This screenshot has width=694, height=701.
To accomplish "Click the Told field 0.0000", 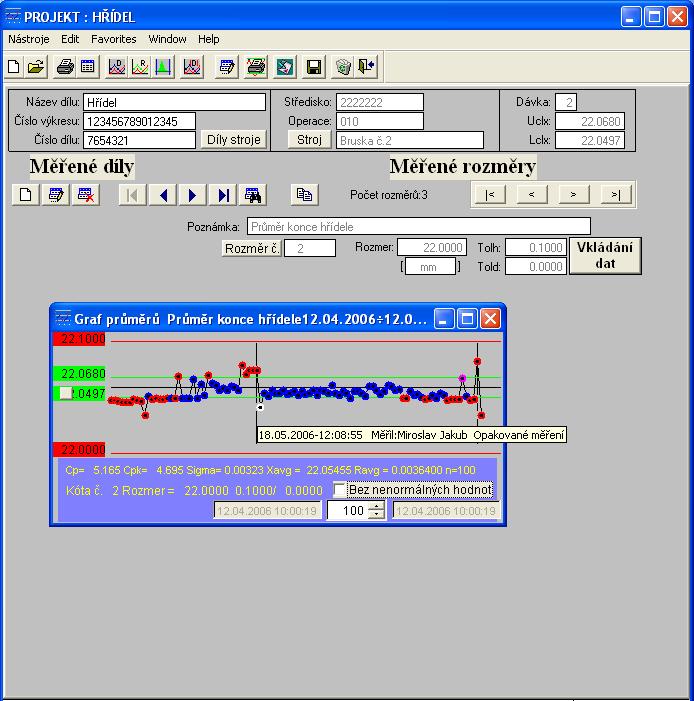I will [536, 266].
